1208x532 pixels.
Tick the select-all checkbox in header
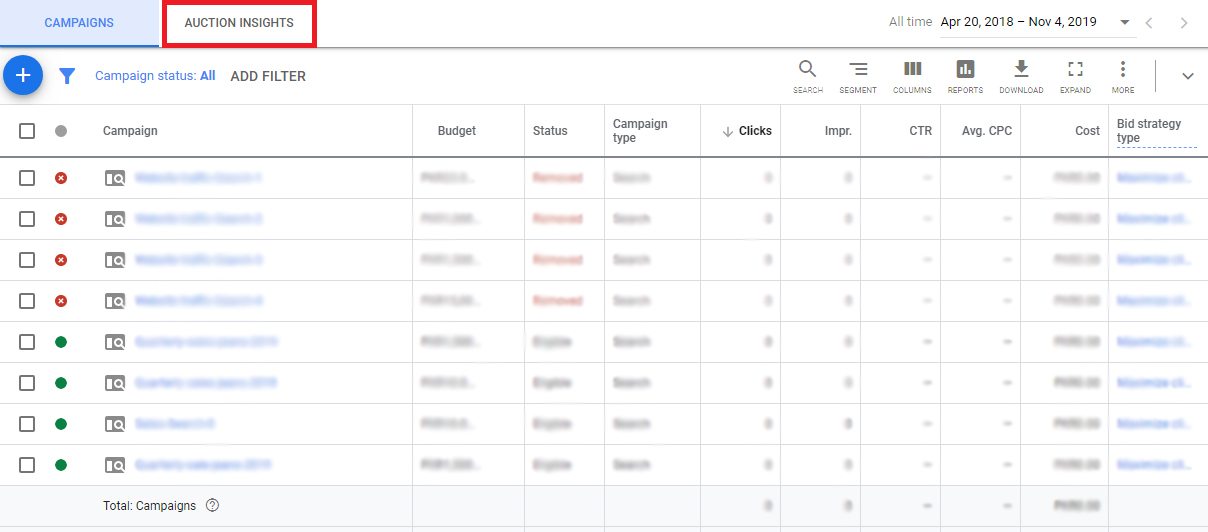point(27,131)
